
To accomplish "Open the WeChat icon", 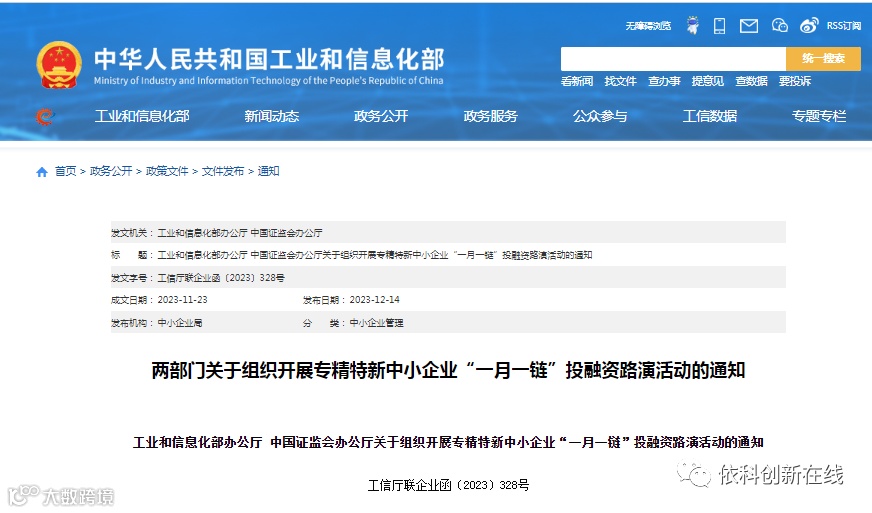I will (780, 25).
